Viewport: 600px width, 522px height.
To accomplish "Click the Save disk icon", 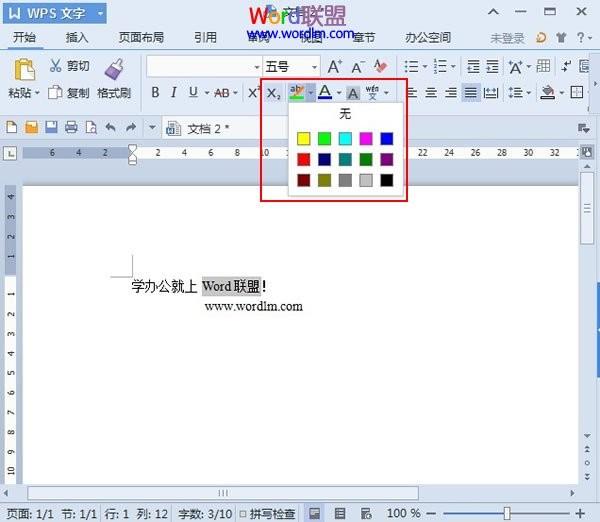I will pos(51,127).
